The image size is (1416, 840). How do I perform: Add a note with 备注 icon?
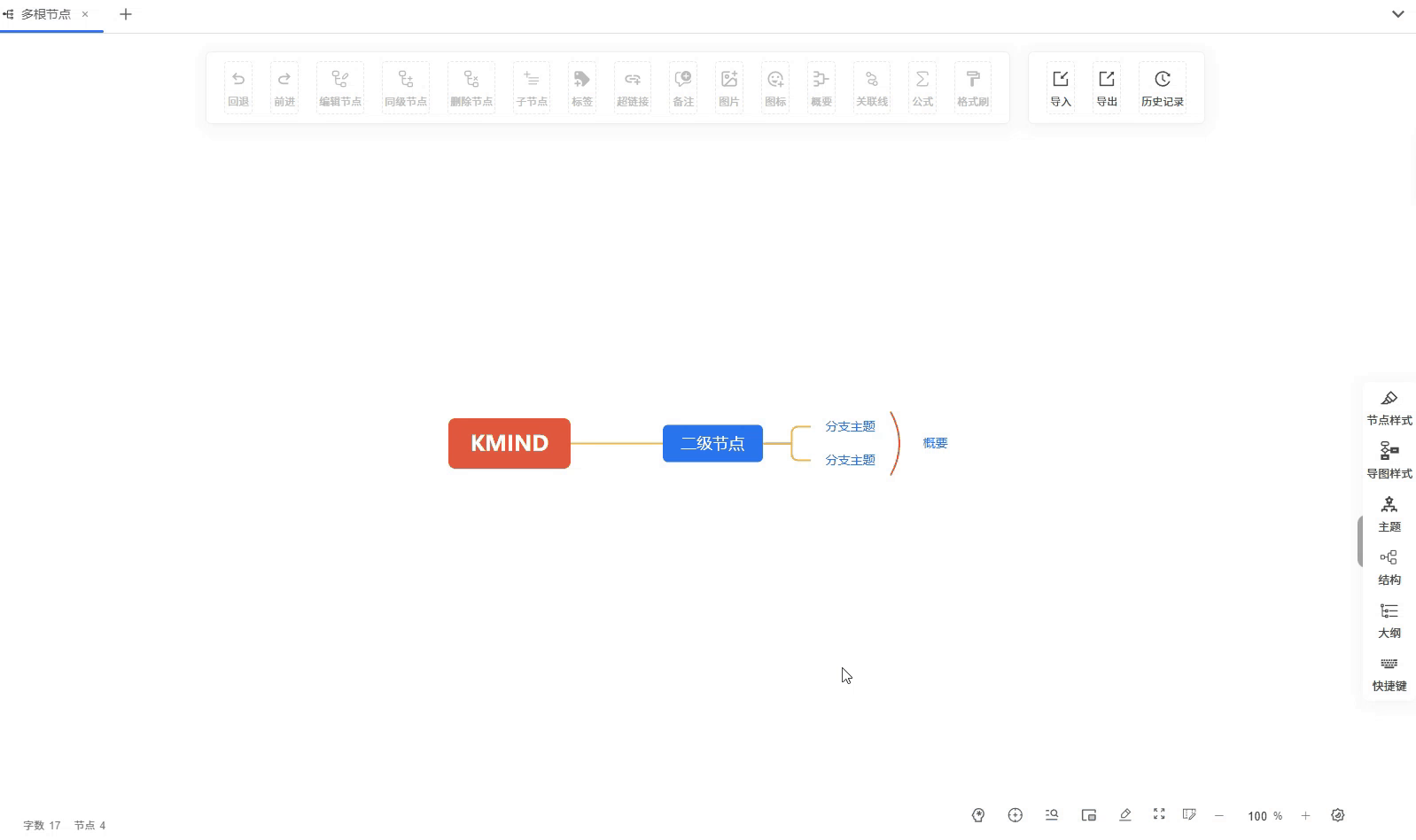pyautogui.click(x=683, y=87)
